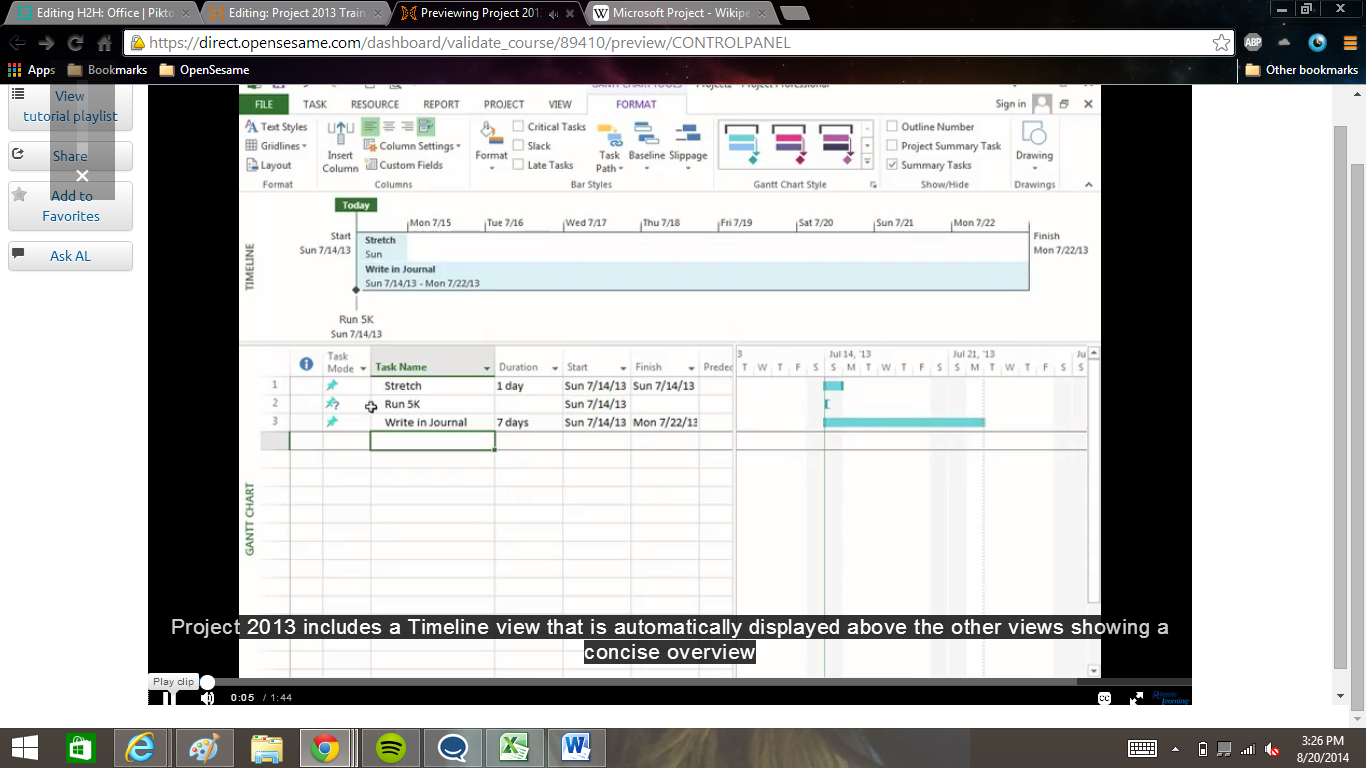The height and width of the screenshot is (768, 1366).
Task: Switch to PROJECT ribbon tab
Action: (504, 104)
